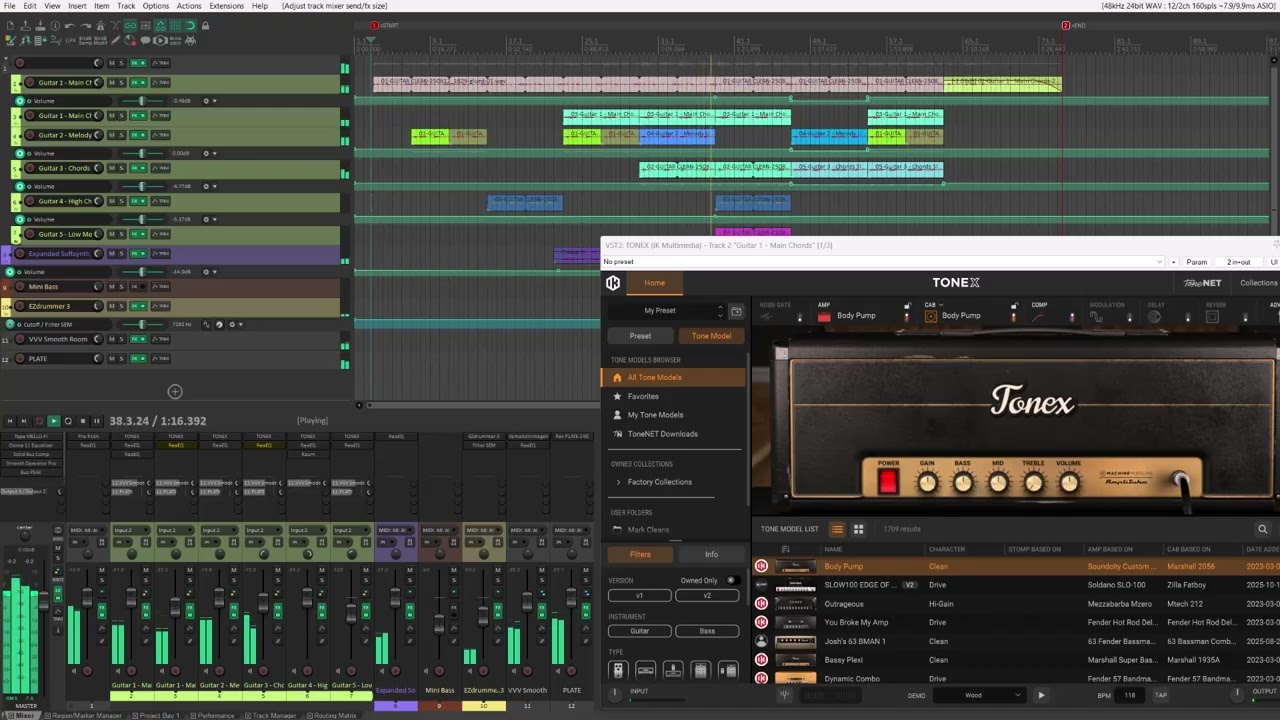Image resolution: width=1280 pixels, height=720 pixels.
Task: Select the stomp pedal type filter icon
Action: [x=618, y=670]
